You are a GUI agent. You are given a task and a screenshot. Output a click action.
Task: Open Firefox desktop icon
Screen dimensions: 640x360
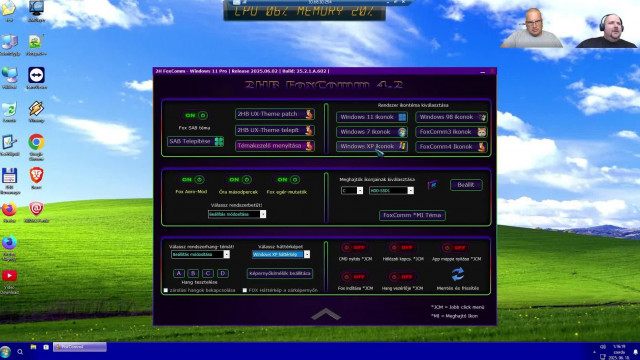[9, 209]
